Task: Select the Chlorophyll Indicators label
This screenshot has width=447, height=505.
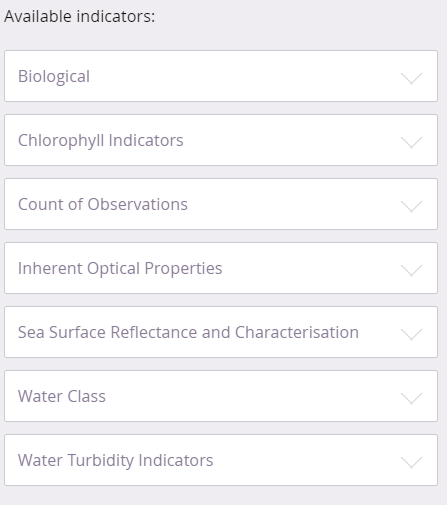Action: click(101, 141)
